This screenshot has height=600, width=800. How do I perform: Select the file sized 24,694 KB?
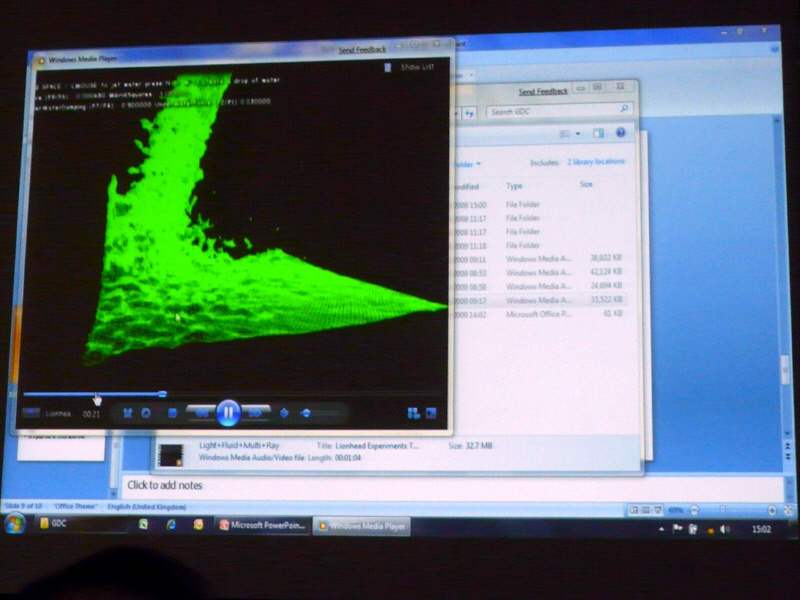coord(538,286)
